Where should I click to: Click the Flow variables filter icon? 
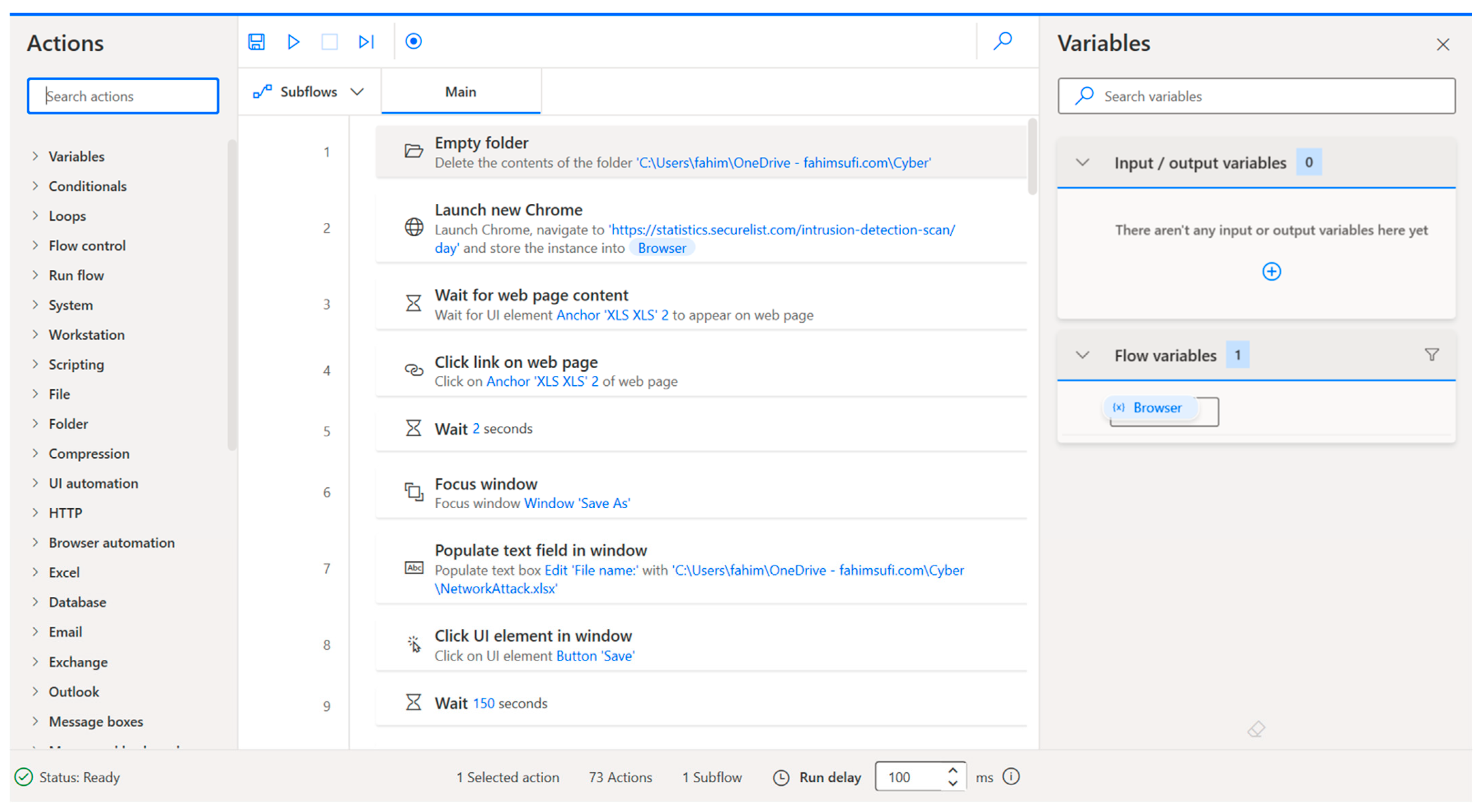[1431, 355]
